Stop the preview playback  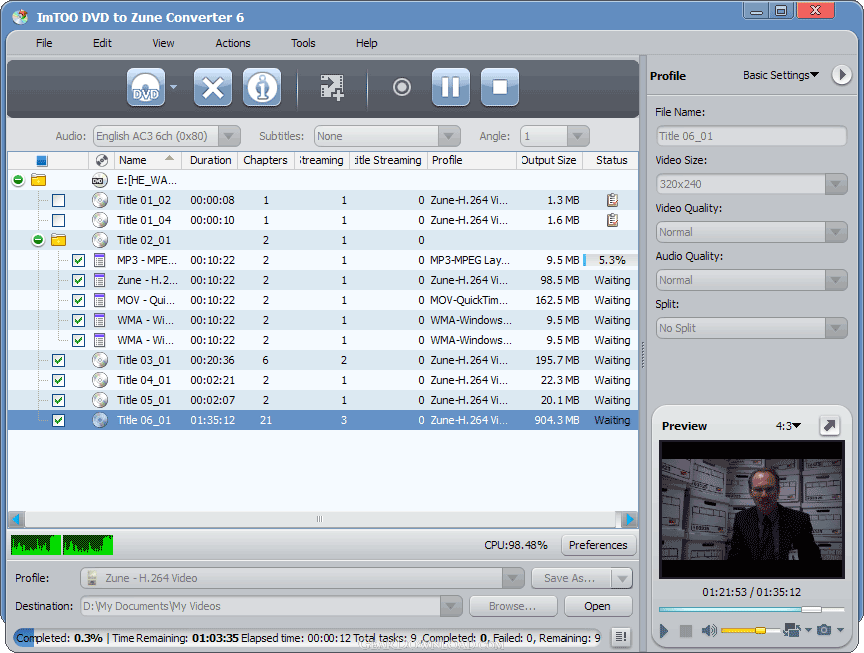pyautogui.click(x=685, y=630)
